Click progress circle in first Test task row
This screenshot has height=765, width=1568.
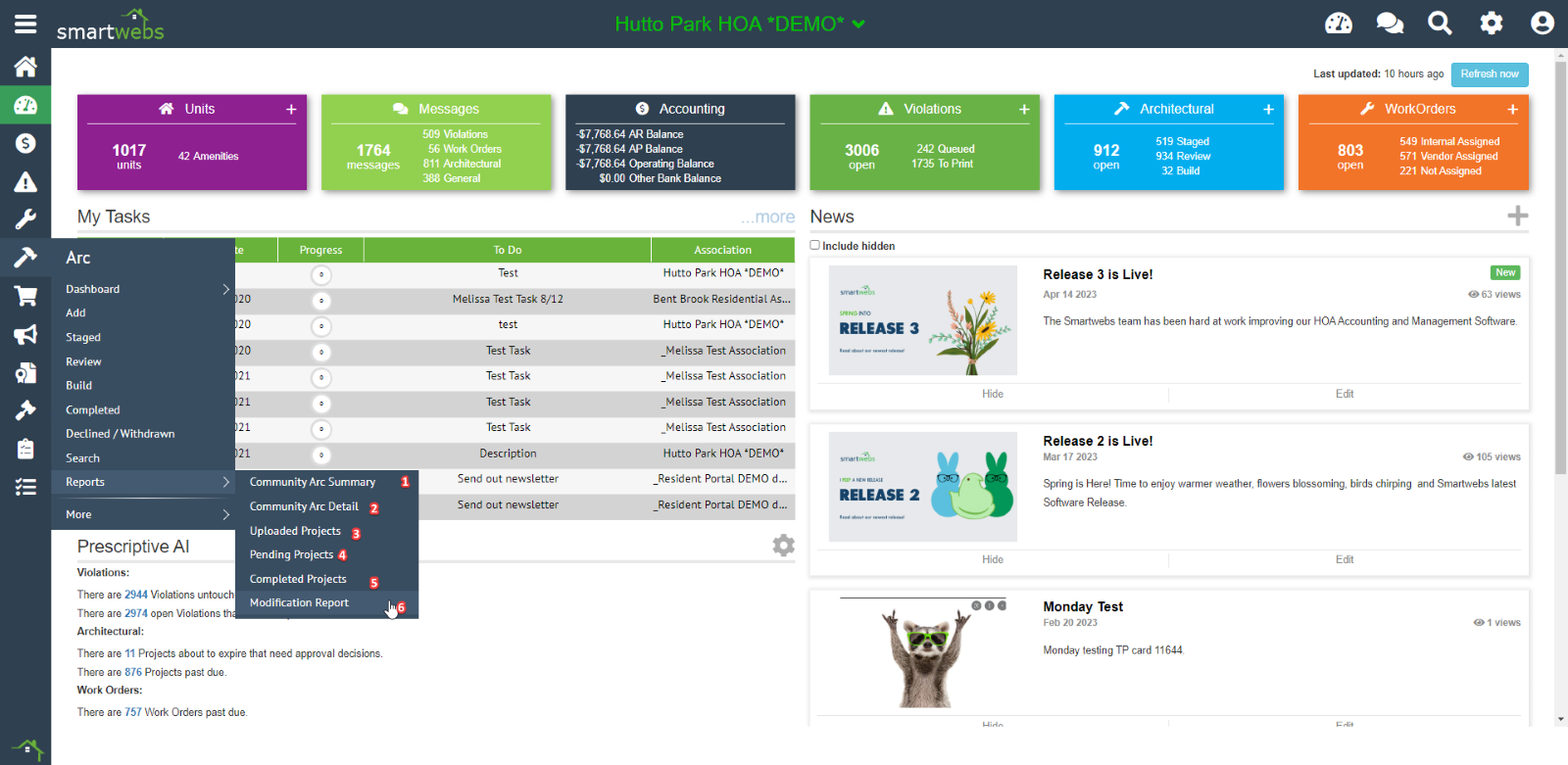pyautogui.click(x=321, y=275)
